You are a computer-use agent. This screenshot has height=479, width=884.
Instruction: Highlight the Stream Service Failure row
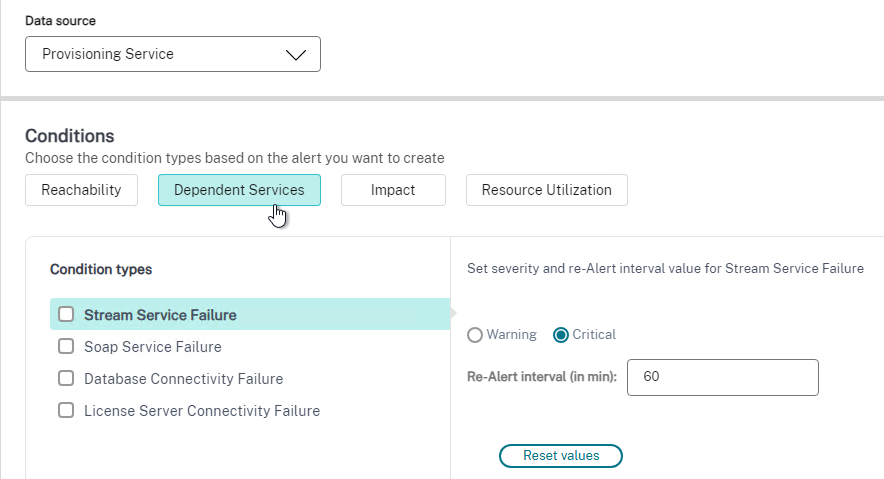(250, 314)
